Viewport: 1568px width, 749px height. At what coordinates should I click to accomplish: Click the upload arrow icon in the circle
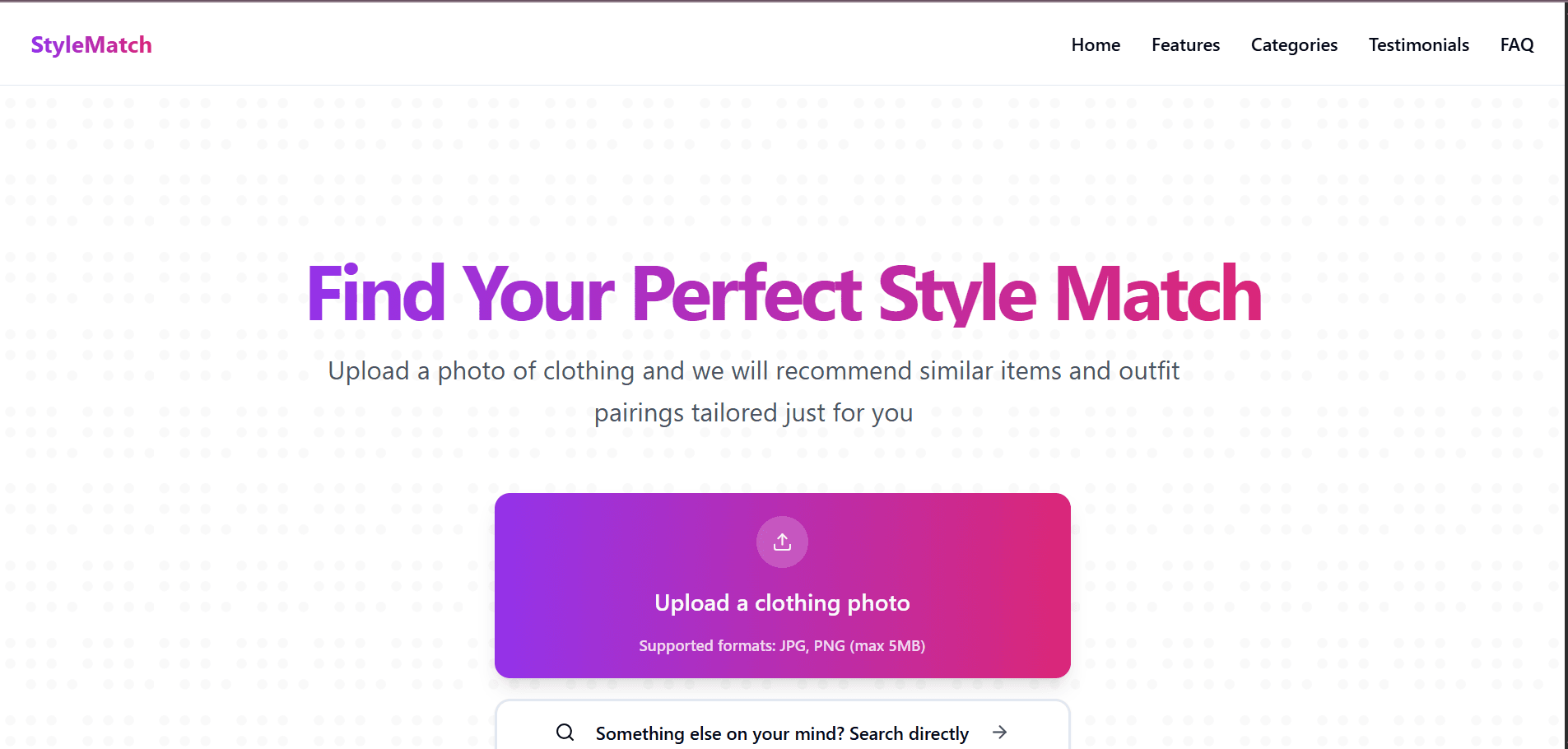[x=782, y=542]
